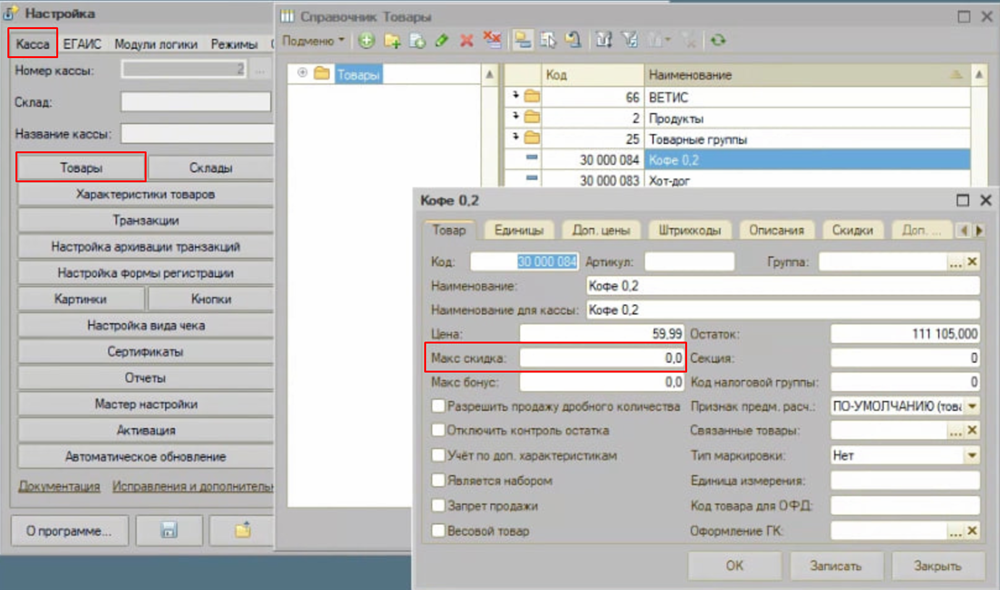Check Отключить контроль остатка

coord(438,431)
